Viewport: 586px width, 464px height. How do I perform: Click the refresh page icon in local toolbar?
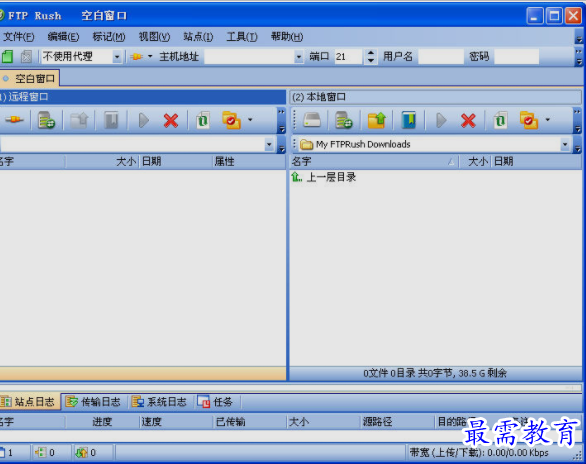click(500, 120)
